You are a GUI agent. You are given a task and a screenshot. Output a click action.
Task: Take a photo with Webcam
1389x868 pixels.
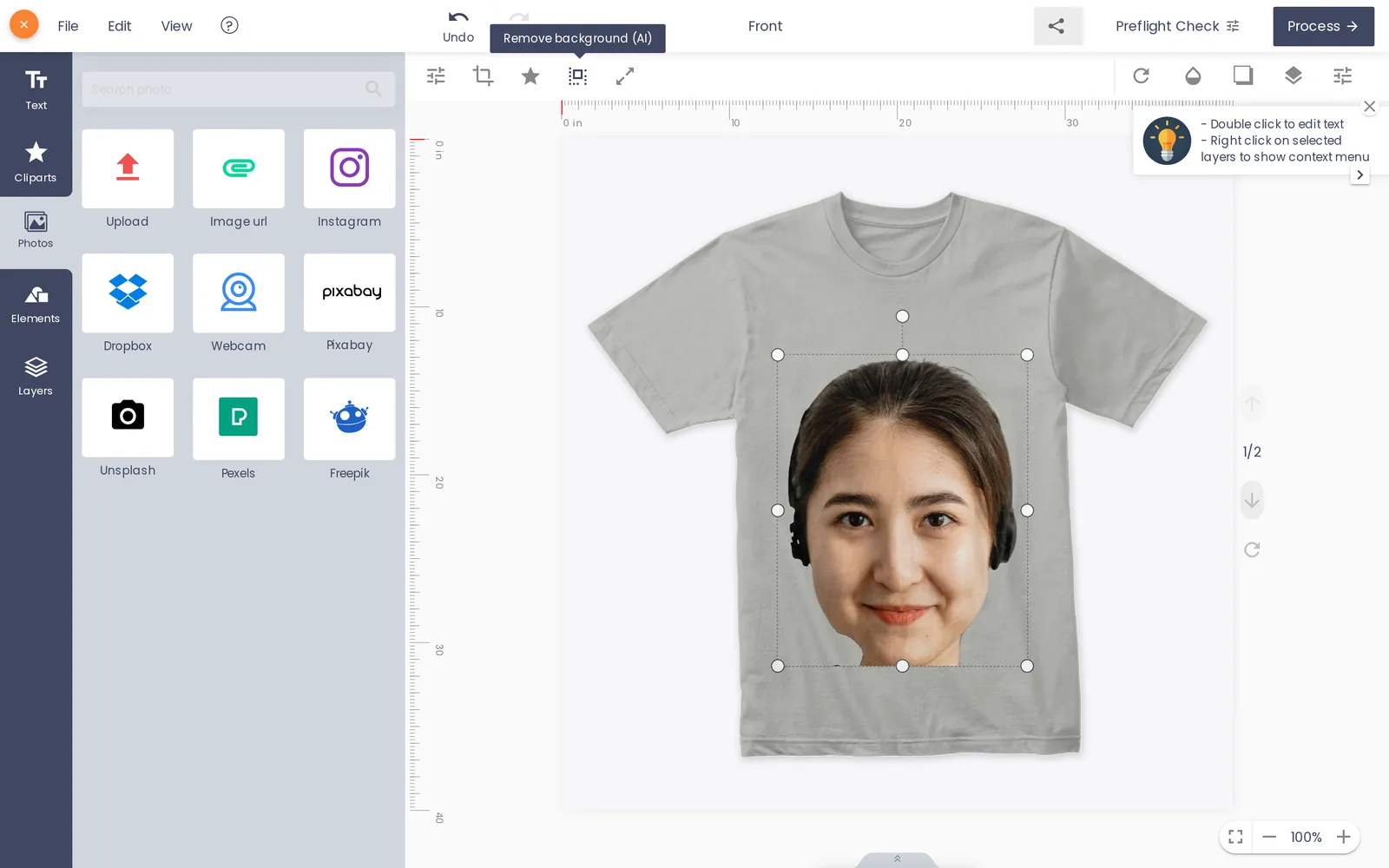239,293
